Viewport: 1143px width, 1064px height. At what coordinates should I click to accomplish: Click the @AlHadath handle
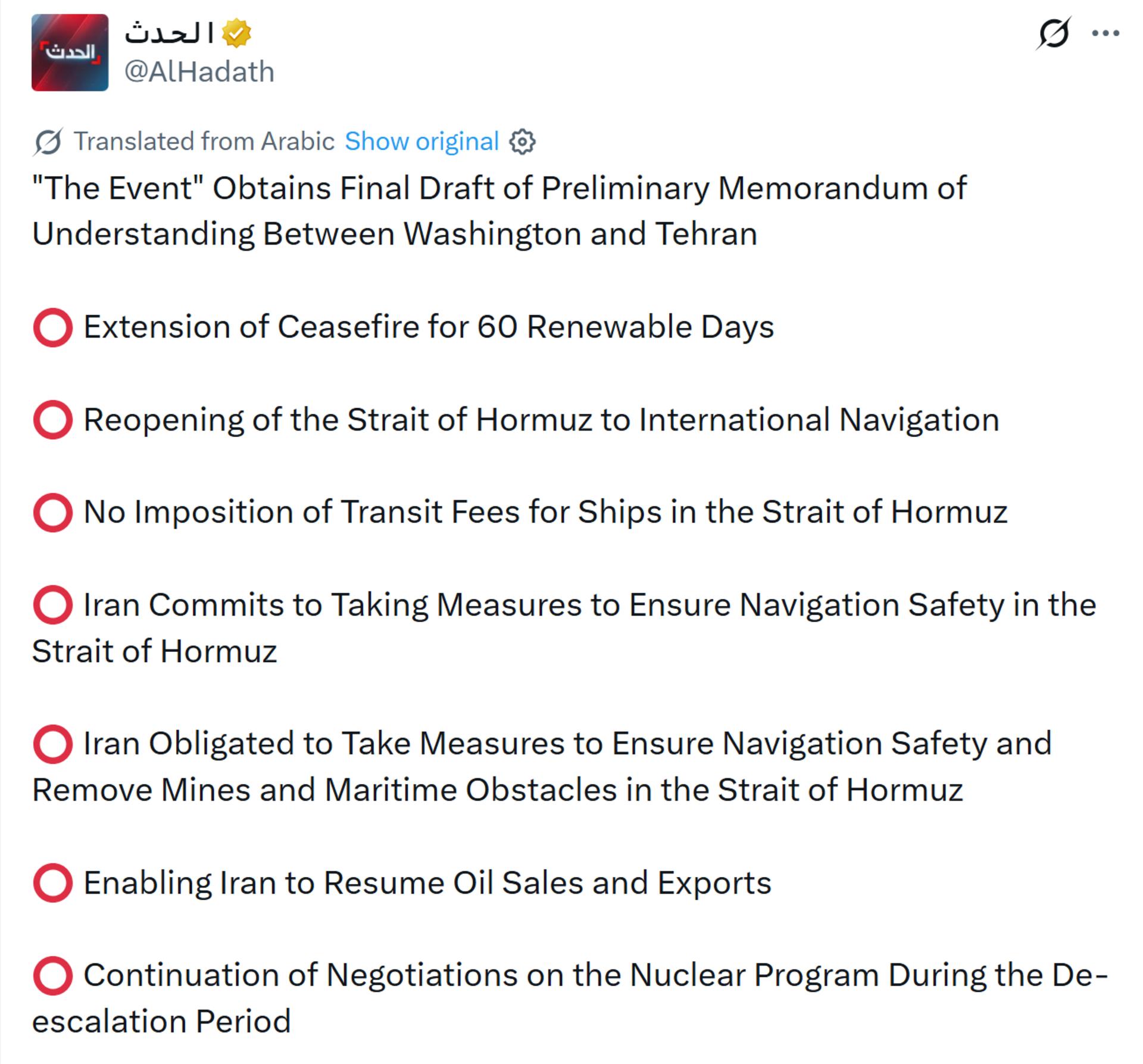click(199, 72)
